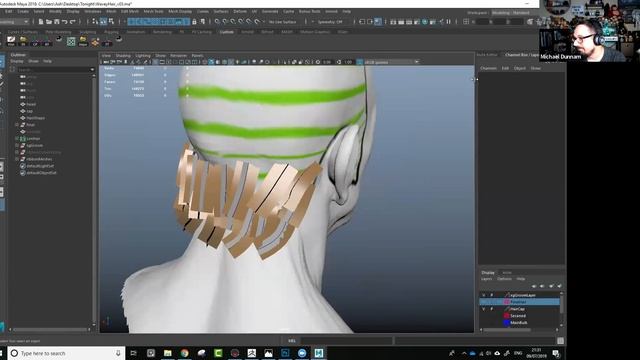Switch to the Custom shelf tab
The width and height of the screenshot is (640, 360).
click(x=227, y=32)
